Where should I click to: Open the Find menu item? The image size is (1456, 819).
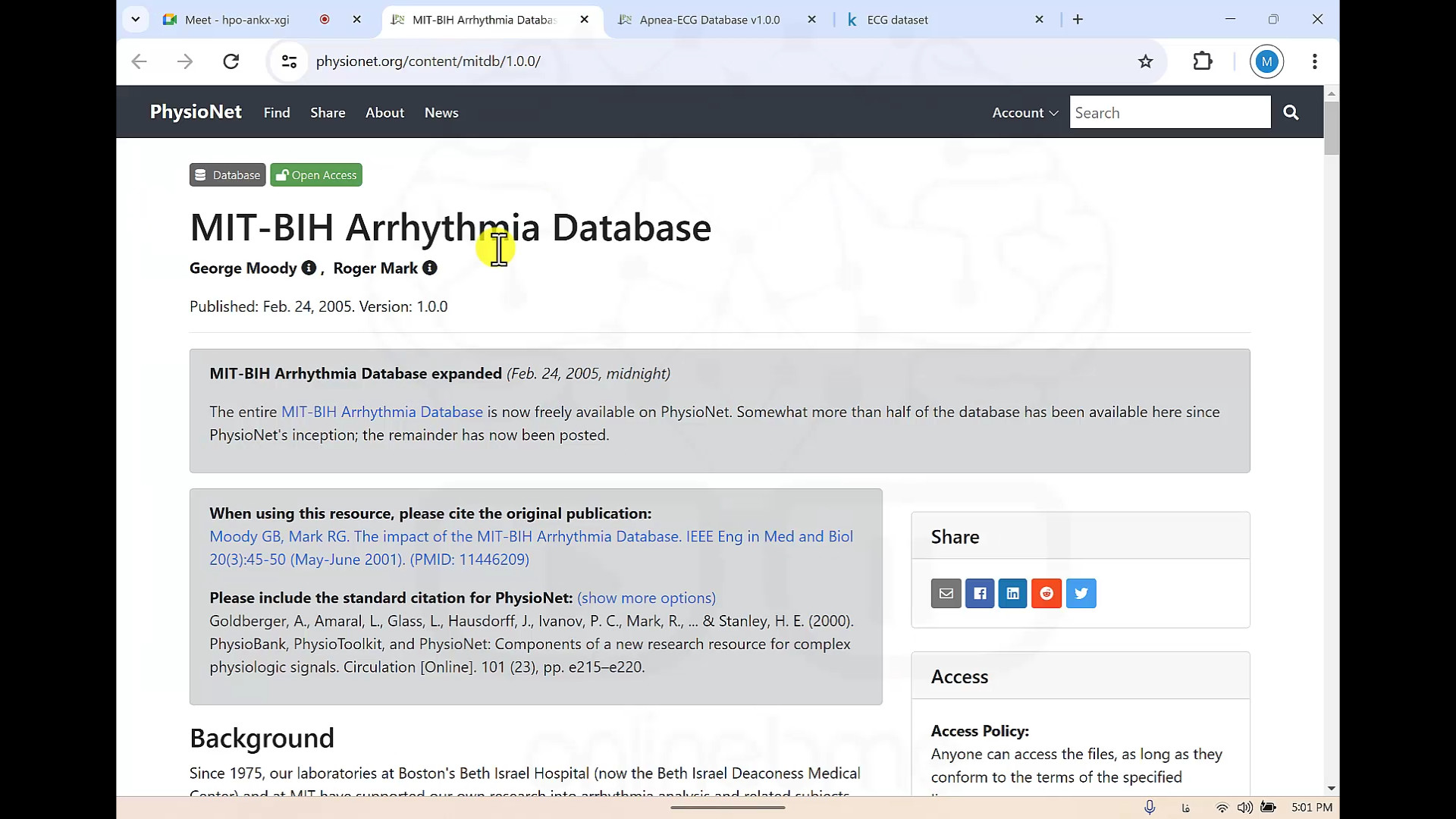pyautogui.click(x=277, y=112)
